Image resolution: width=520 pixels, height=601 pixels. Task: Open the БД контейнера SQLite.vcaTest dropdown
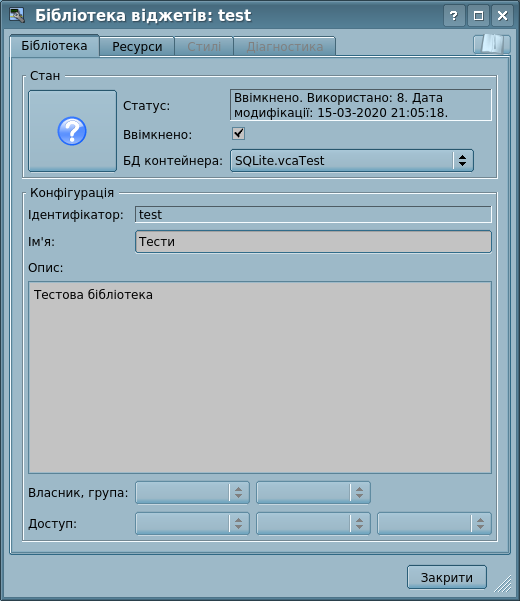[352, 160]
